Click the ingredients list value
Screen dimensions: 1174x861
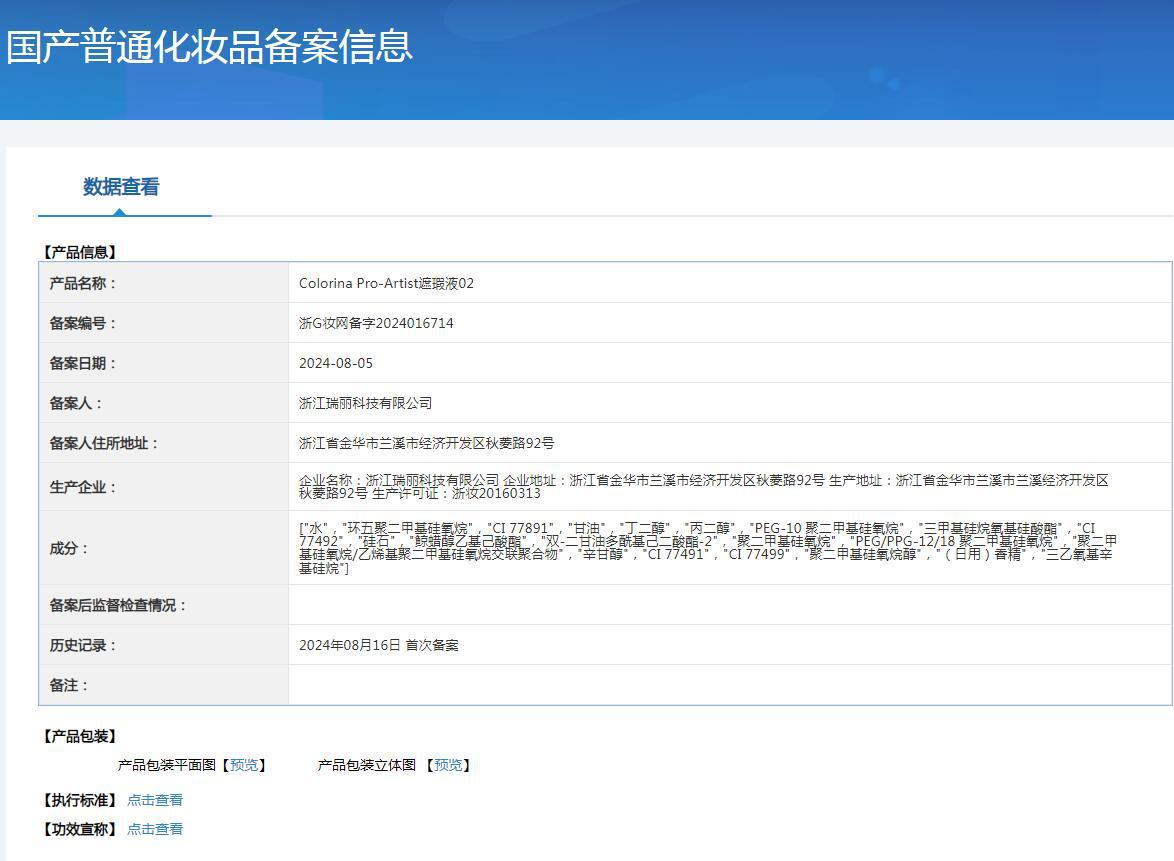pos(708,548)
